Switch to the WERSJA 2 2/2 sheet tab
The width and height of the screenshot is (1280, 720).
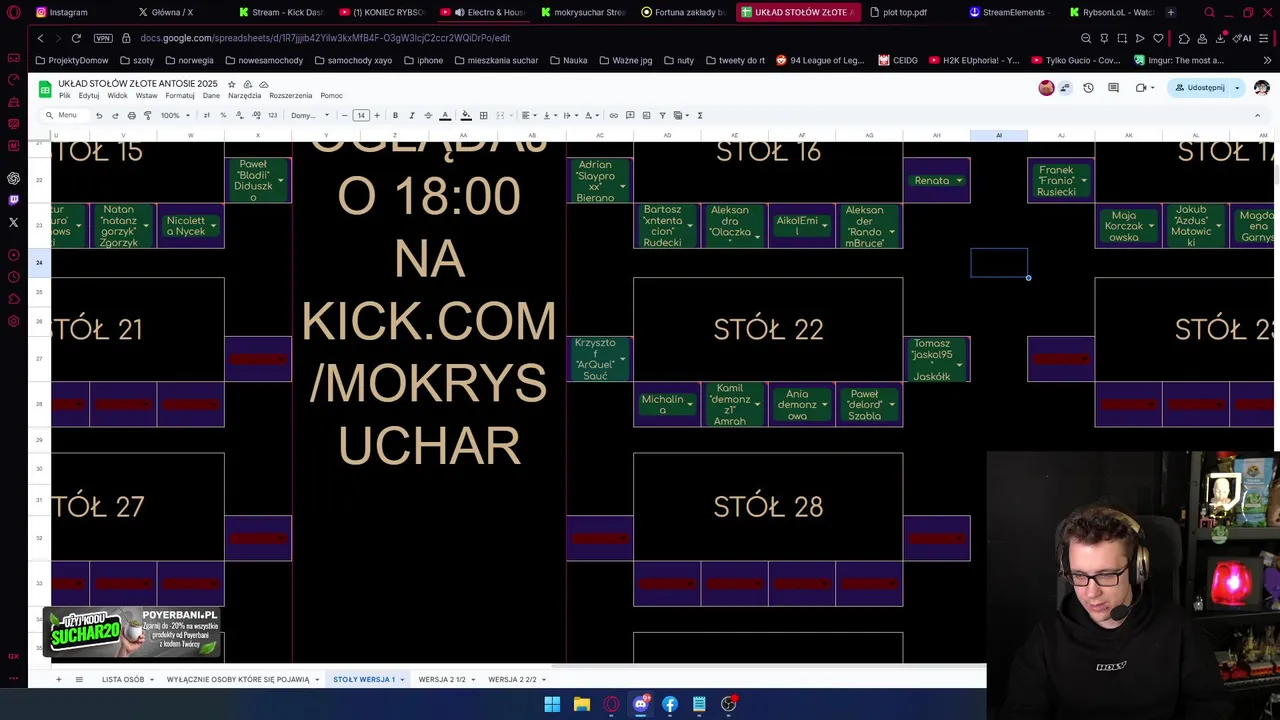[x=512, y=680]
